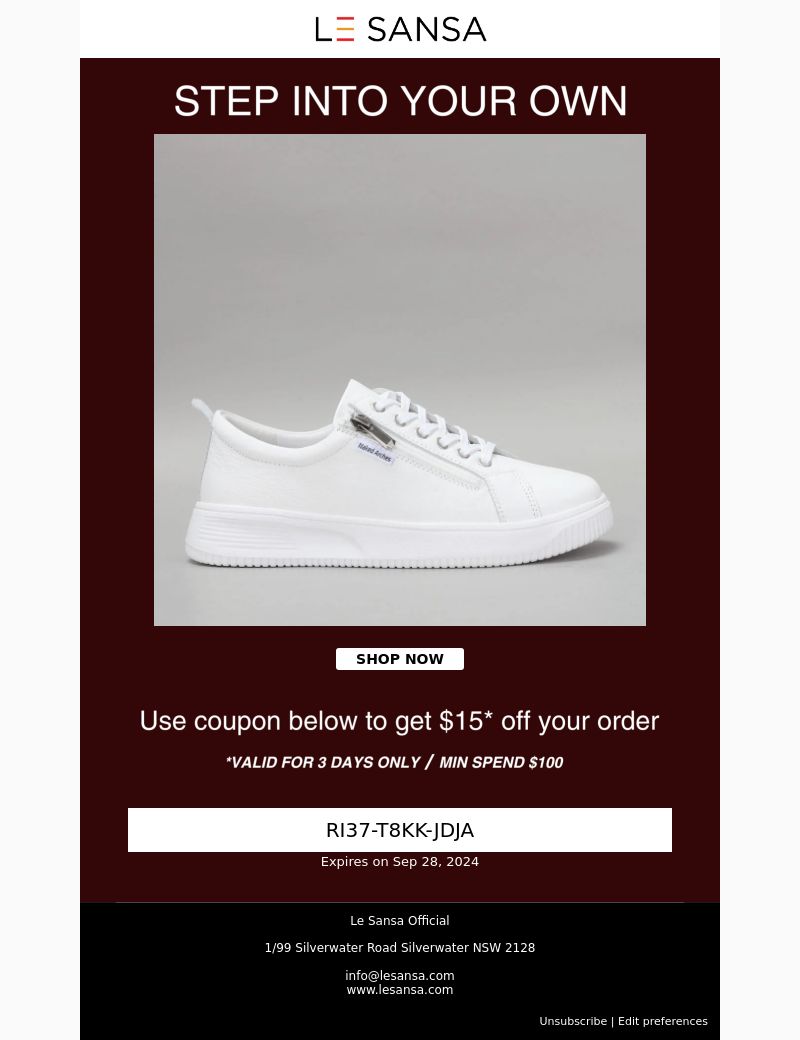This screenshot has width=800, height=1040.
Task: Click the red E in the logo
Action: pyautogui.click(x=346, y=29)
